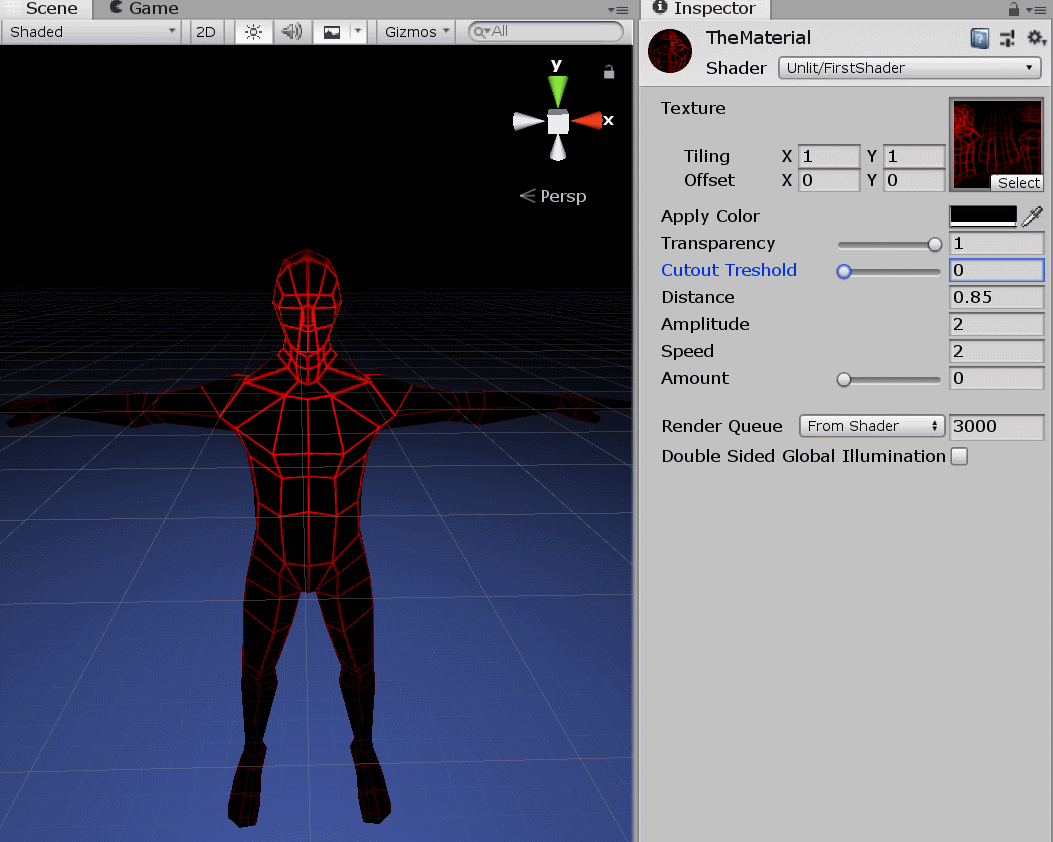Click the scene search field

[x=546, y=32]
